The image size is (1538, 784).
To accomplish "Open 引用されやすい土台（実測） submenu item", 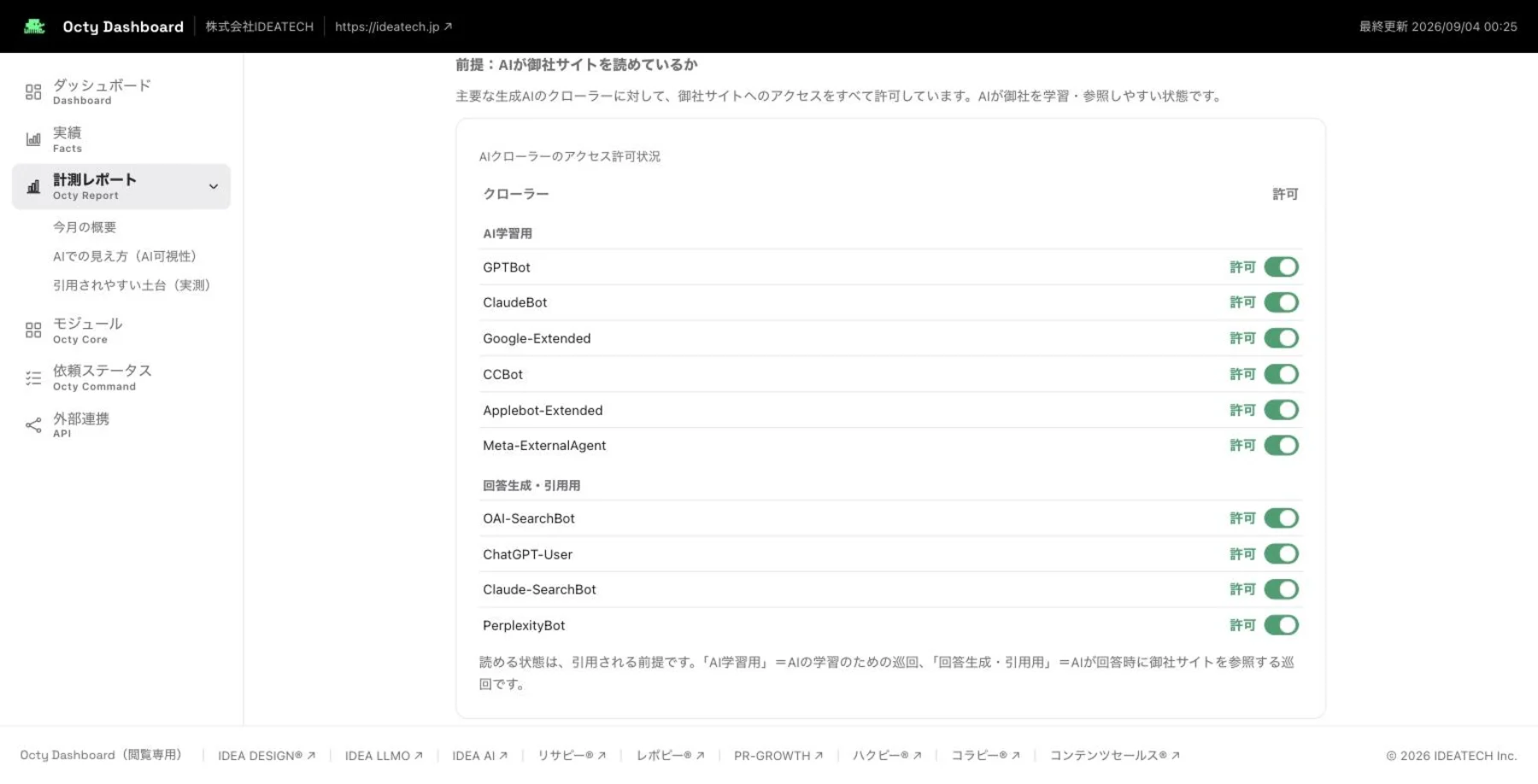I will coord(132,285).
